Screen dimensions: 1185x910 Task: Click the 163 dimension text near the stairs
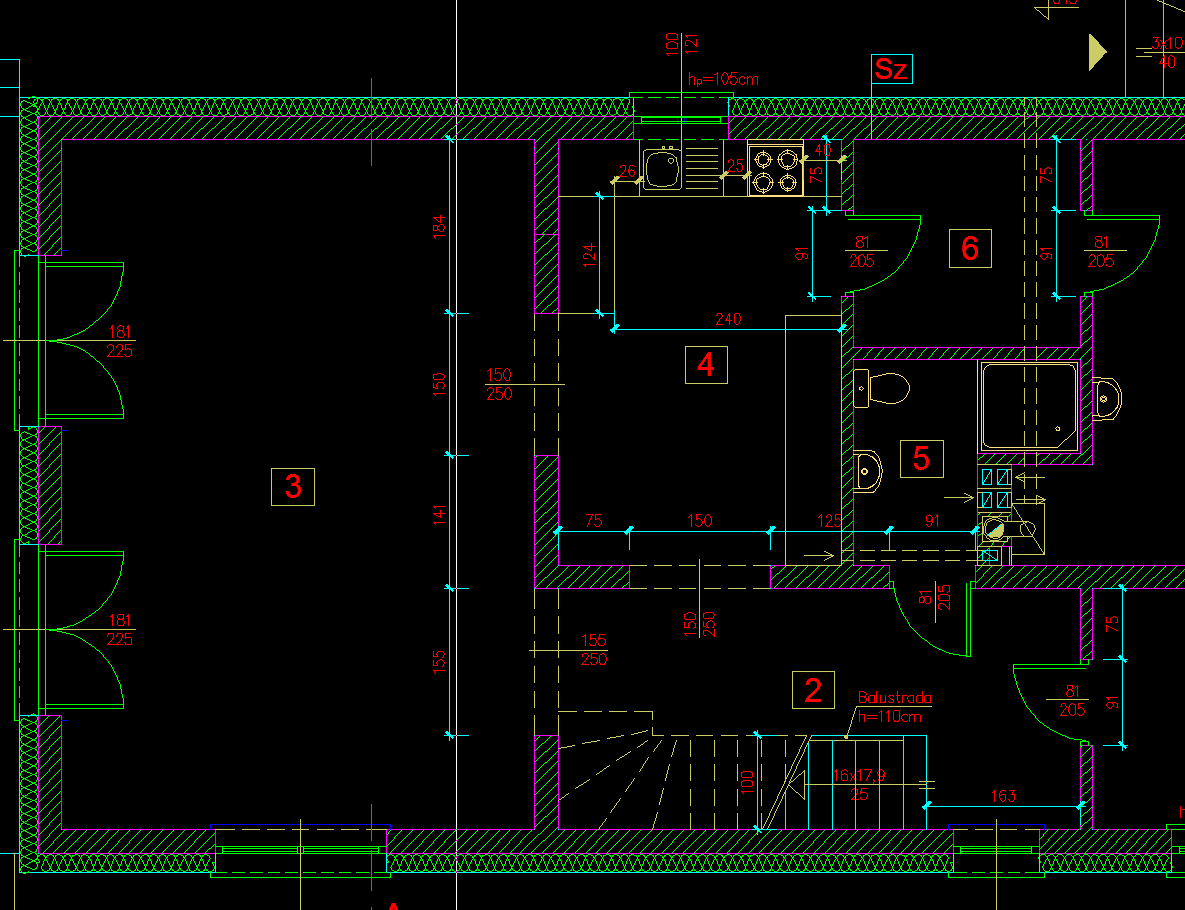(x=1003, y=796)
